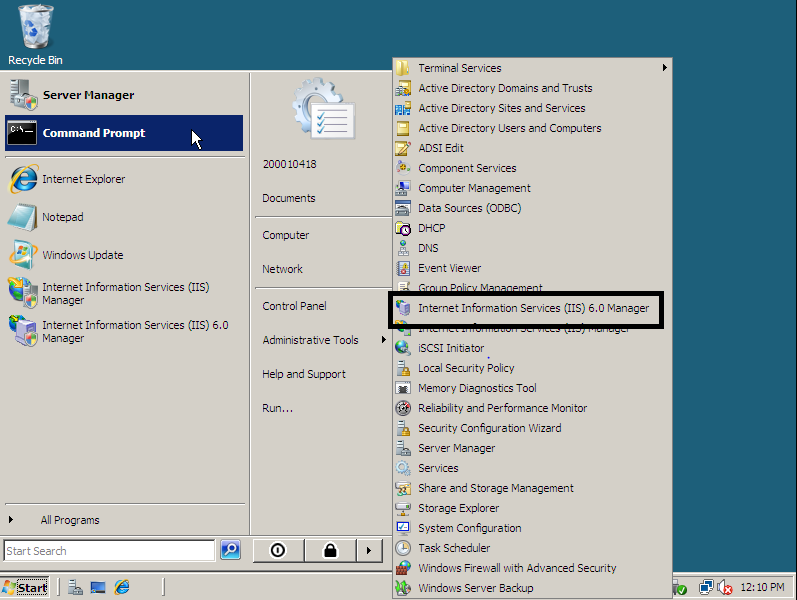Image resolution: width=797 pixels, height=600 pixels.
Task: Launch Command Prompt from pinned list
Action: (124, 133)
